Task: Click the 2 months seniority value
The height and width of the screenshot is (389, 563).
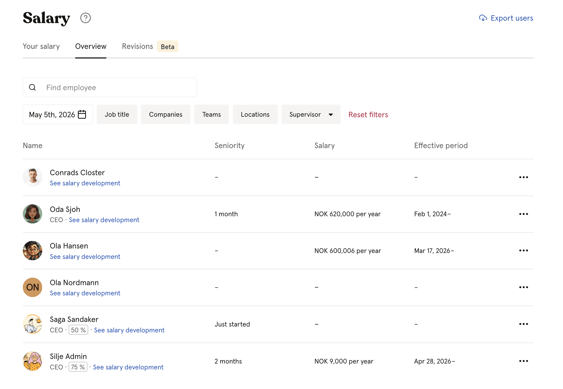Action: point(228,361)
